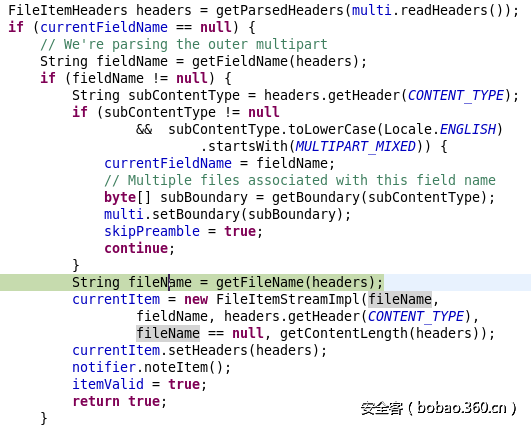
Task: Click the Locale.ENGLISH constant
Action: point(440,129)
